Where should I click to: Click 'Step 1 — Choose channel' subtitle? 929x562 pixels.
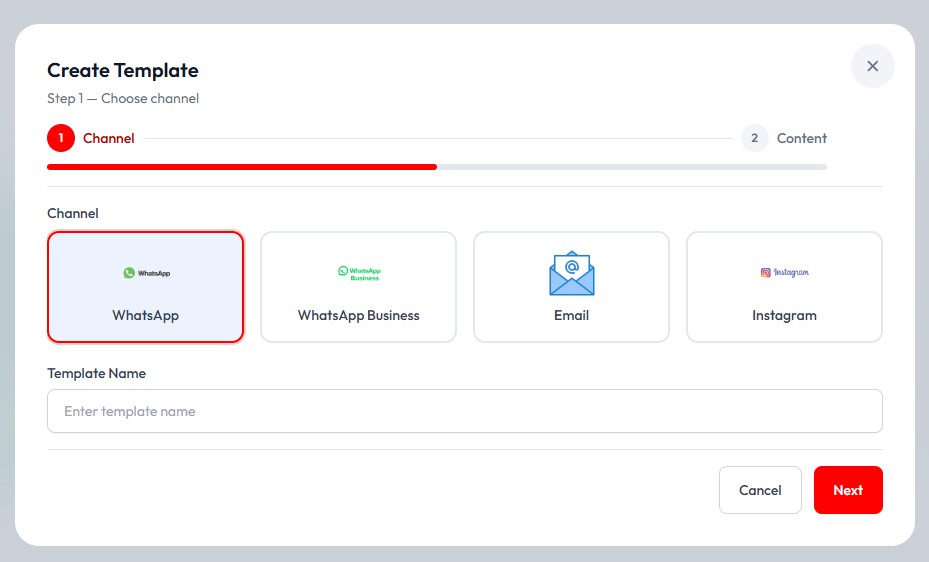coord(123,98)
